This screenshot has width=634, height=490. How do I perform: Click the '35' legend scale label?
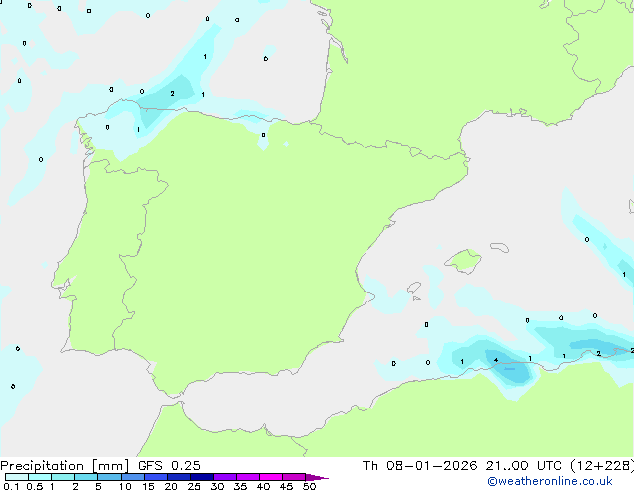click(x=240, y=486)
